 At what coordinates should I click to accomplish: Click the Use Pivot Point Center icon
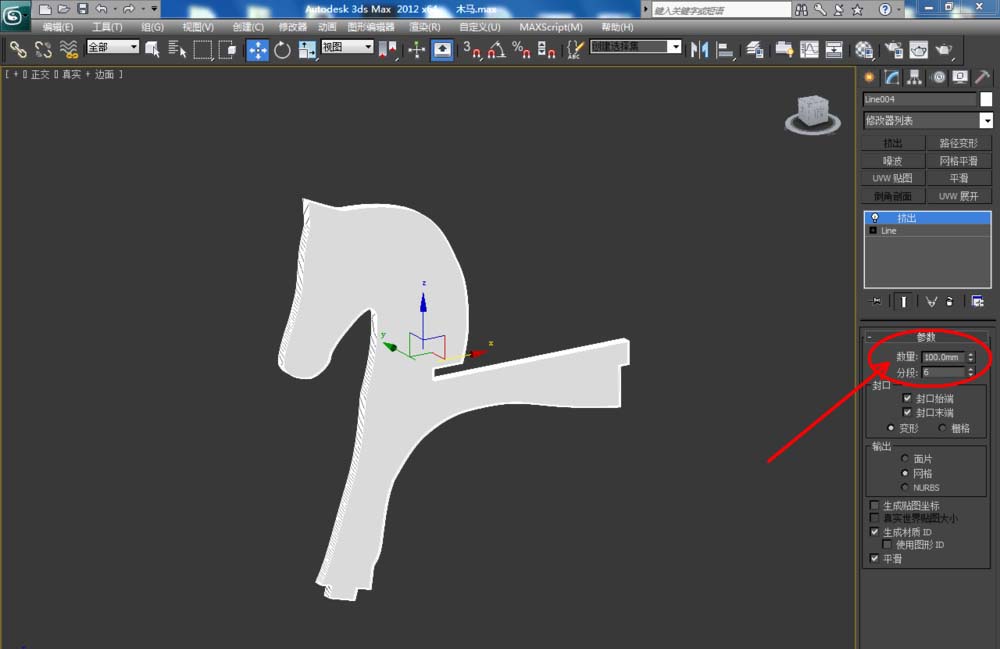click(x=387, y=49)
